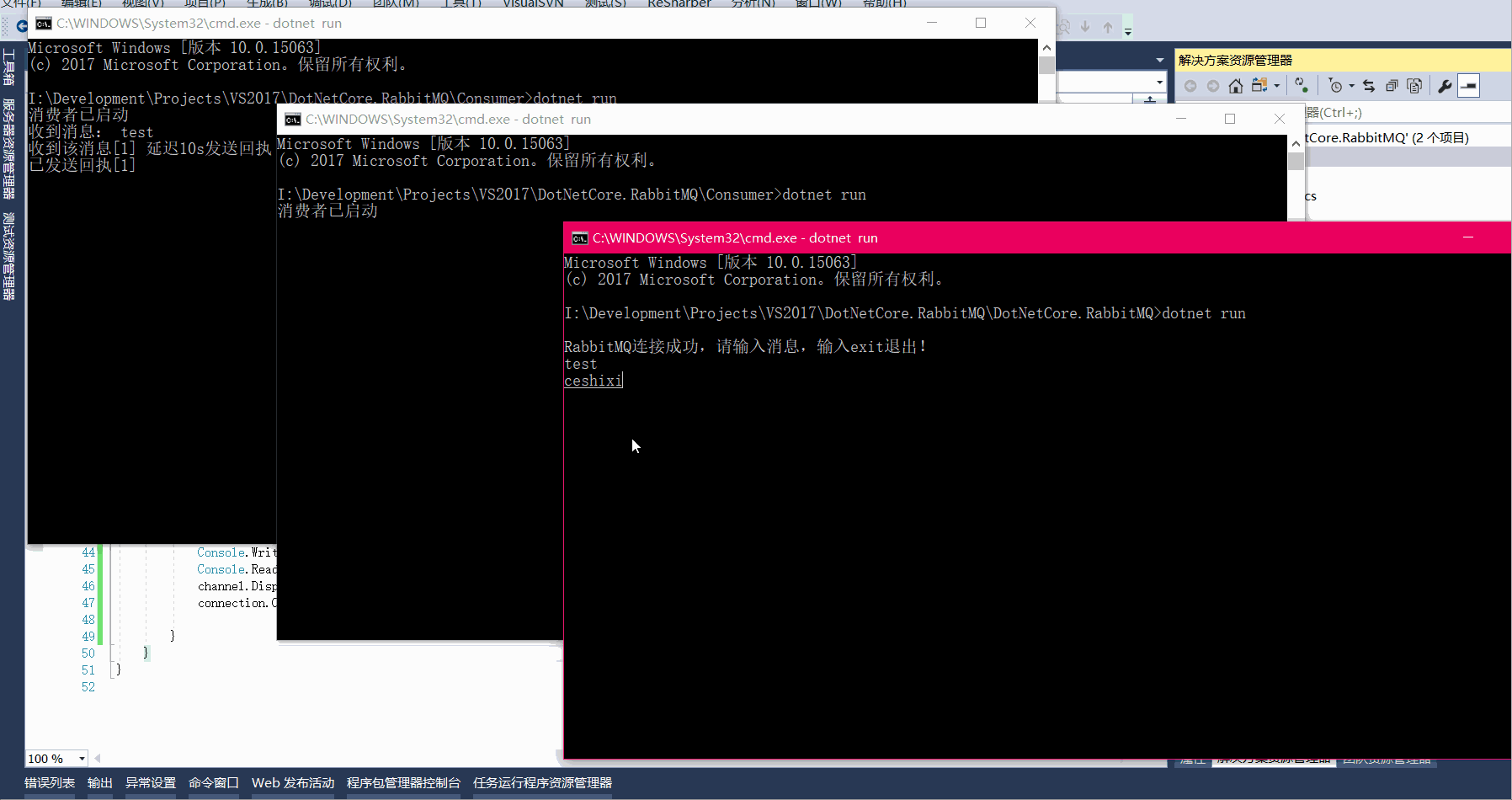Open the pending changes filter dropdown arrow

click(1352, 86)
